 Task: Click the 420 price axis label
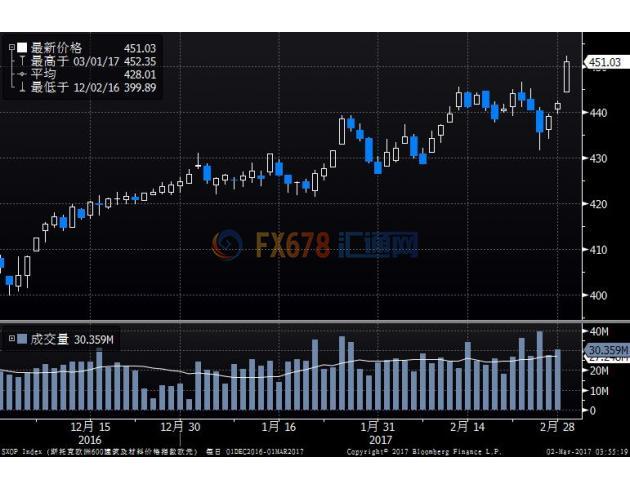[598, 204]
